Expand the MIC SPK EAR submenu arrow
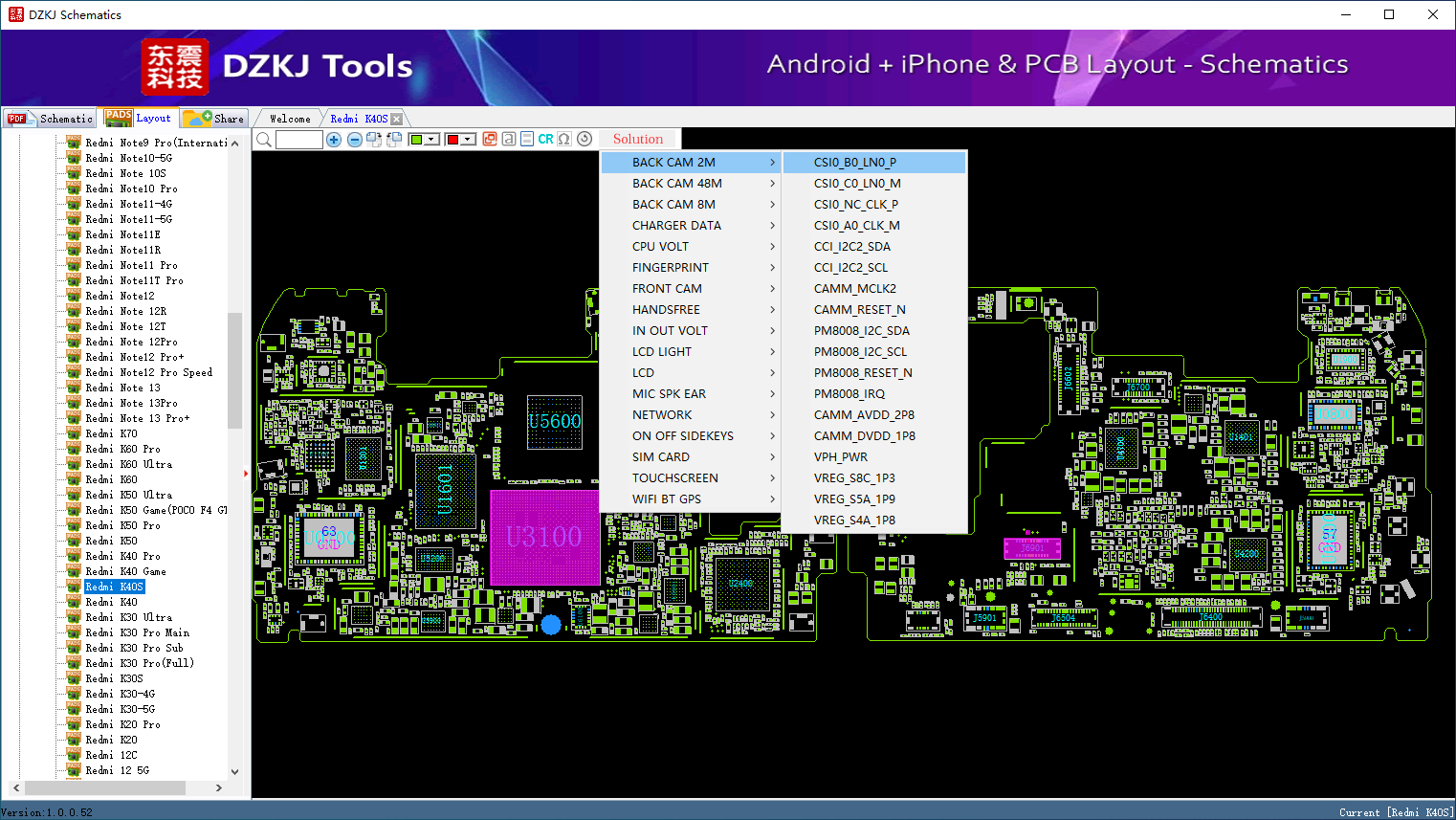 pos(772,394)
